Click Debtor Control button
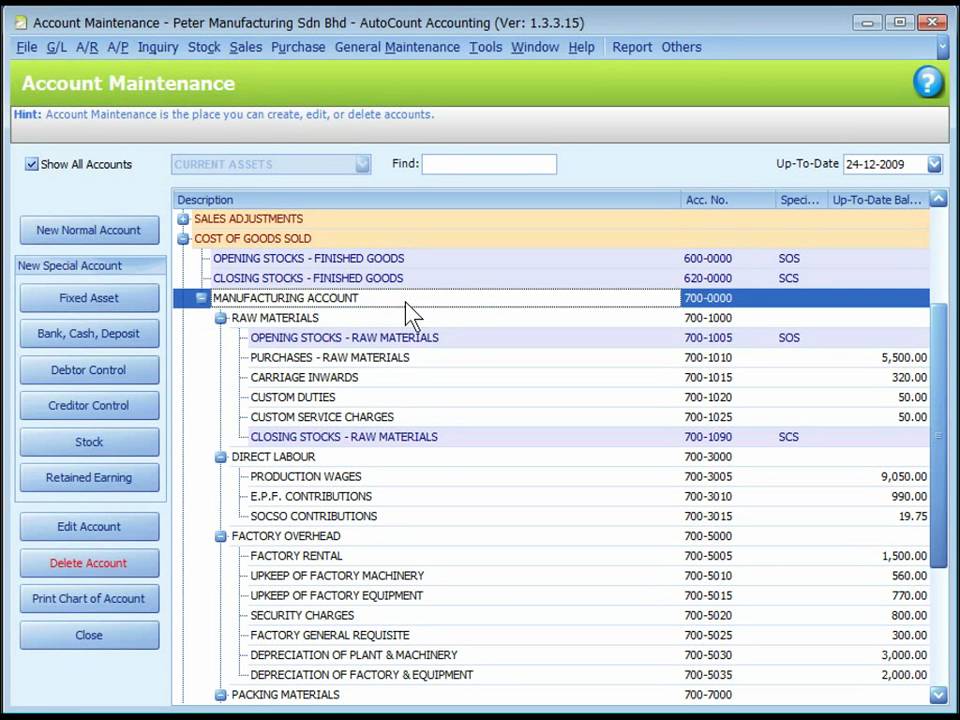The height and width of the screenshot is (720, 960). pos(89,370)
